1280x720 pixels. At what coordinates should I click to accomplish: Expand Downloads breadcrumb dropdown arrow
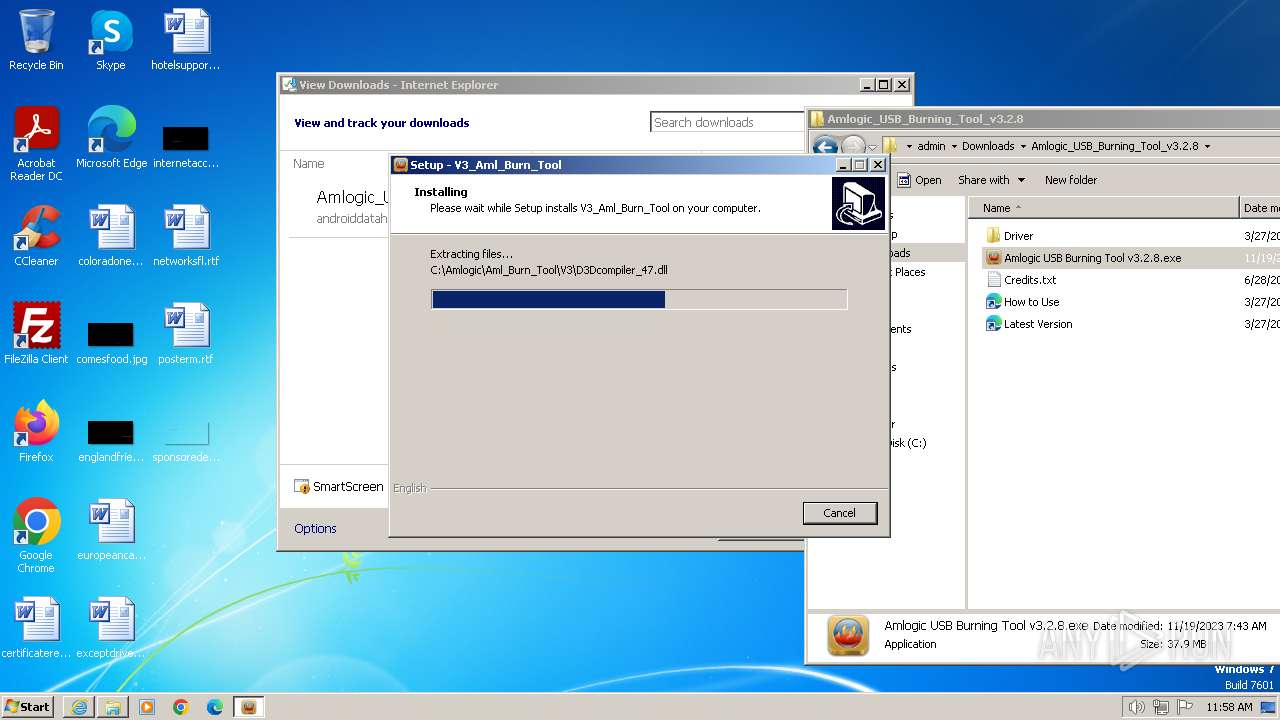click(1023, 146)
